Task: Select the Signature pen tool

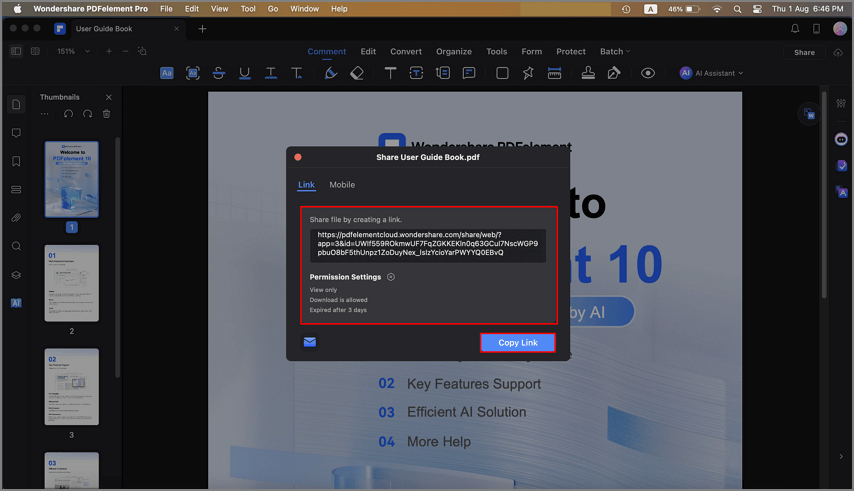Action: coord(614,73)
